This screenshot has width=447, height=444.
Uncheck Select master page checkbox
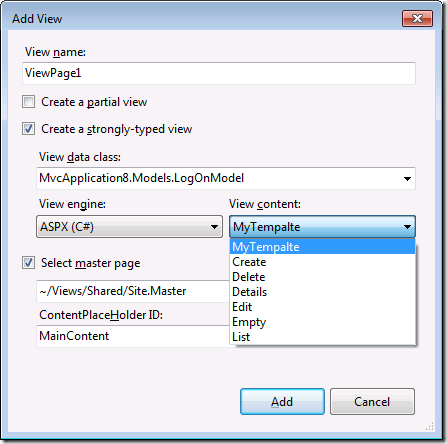[x=28, y=263]
